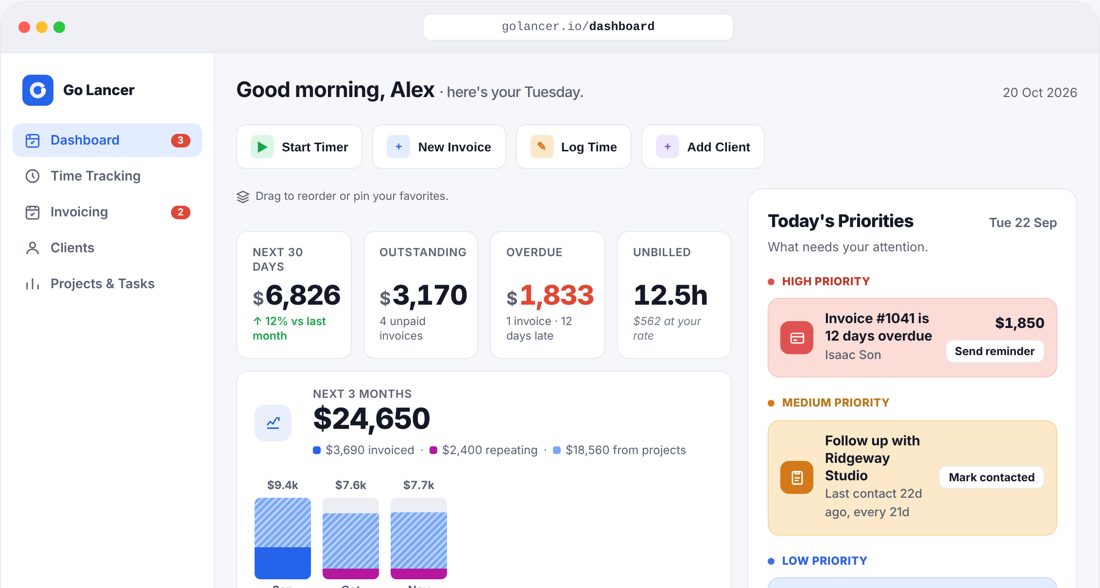This screenshot has width=1100, height=588.
Task: Open the Clients page
Action: pyautogui.click(x=107, y=248)
